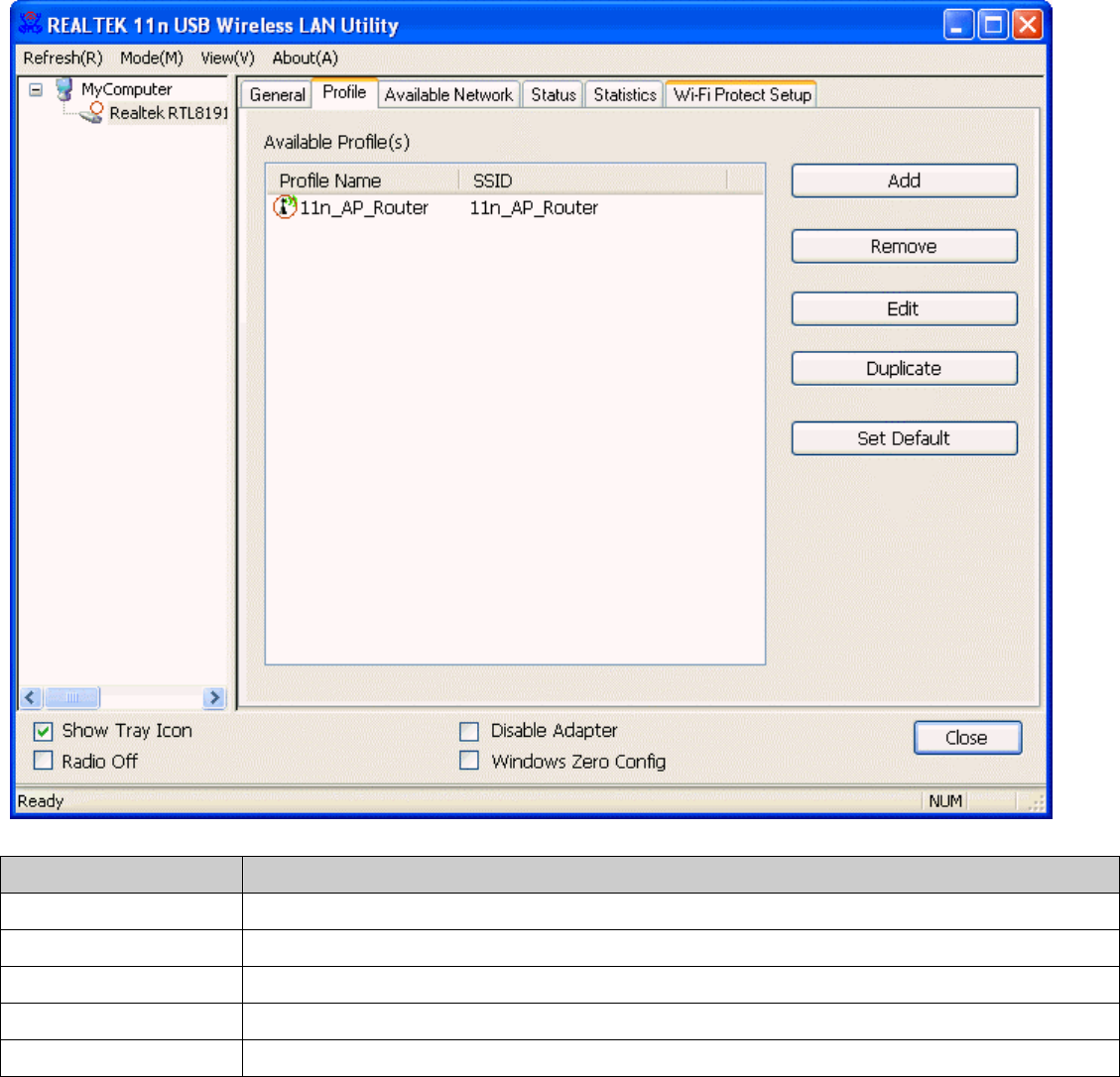Click the Ready status bar text
Image resolution: width=1120 pixels, height=1077 pixels.
41,801
